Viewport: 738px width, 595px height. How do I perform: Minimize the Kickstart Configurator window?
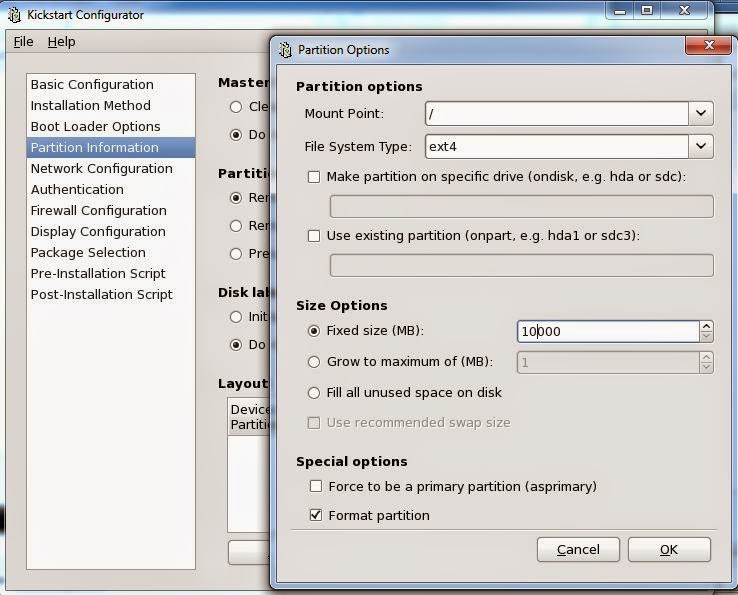click(x=620, y=10)
